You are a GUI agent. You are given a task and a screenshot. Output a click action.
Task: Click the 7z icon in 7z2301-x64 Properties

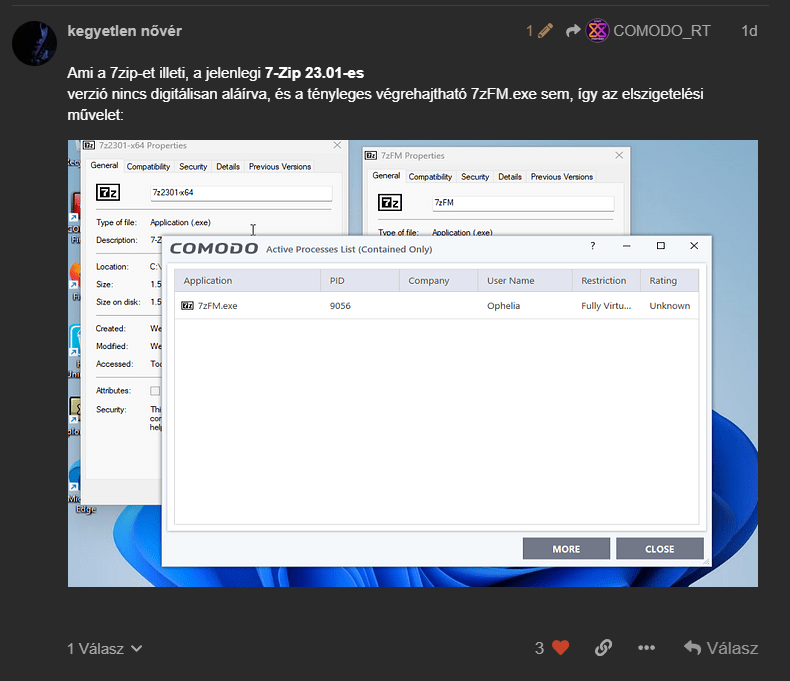pos(108,192)
